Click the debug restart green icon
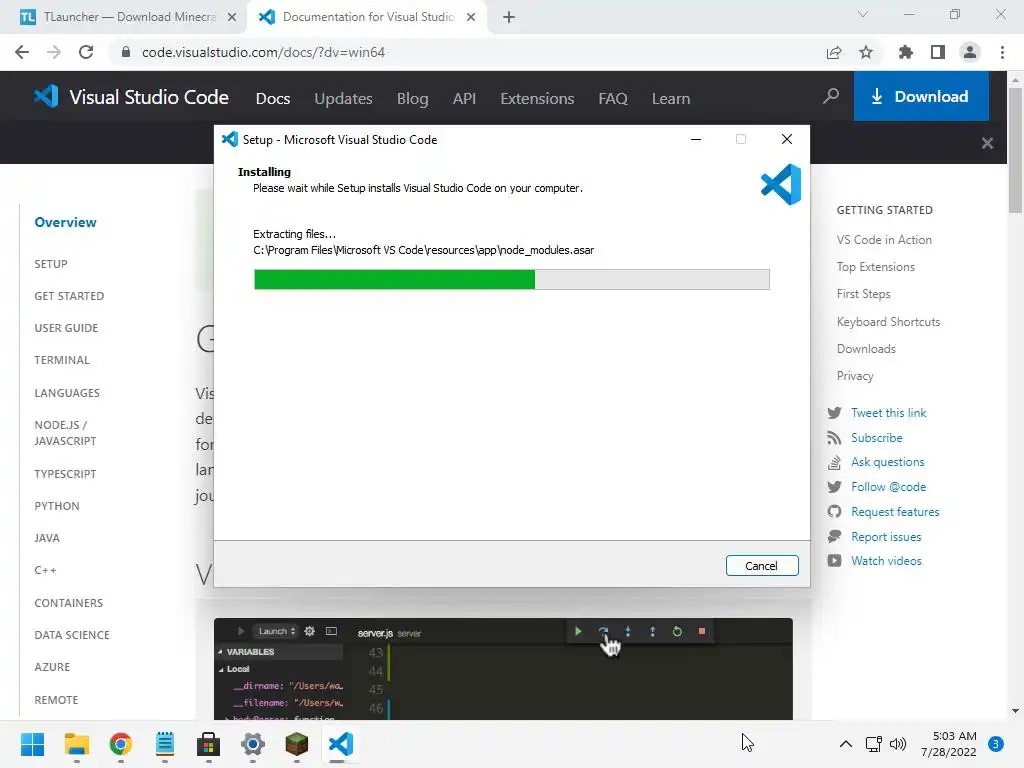This screenshot has width=1024, height=768. coord(677,631)
